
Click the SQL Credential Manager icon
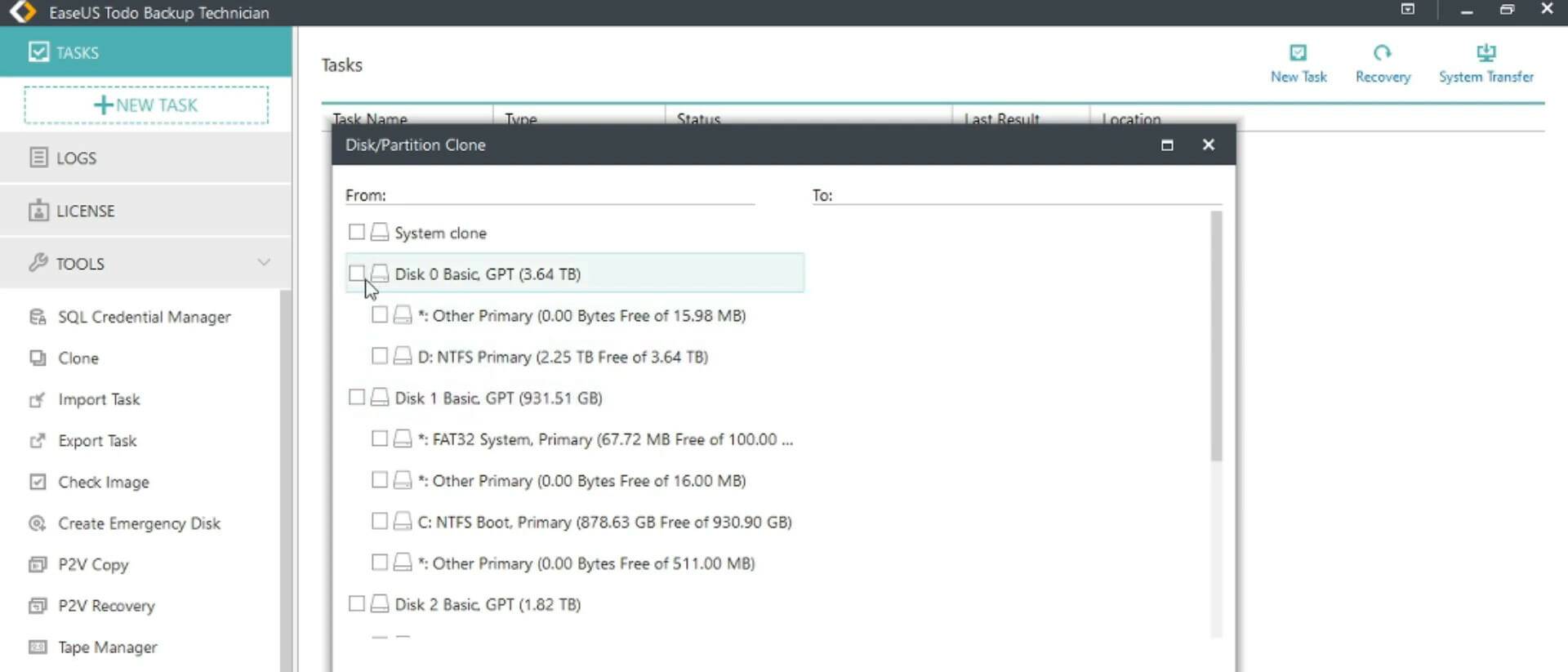[x=38, y=317]
